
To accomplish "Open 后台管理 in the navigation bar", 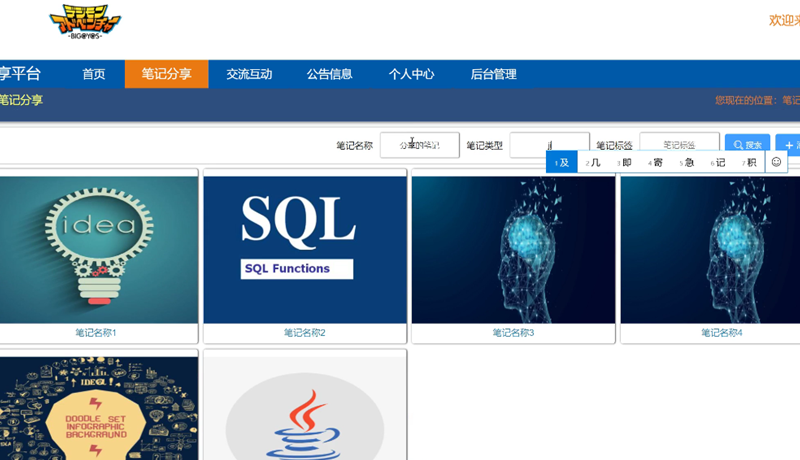I will click(x=493, y=74).
